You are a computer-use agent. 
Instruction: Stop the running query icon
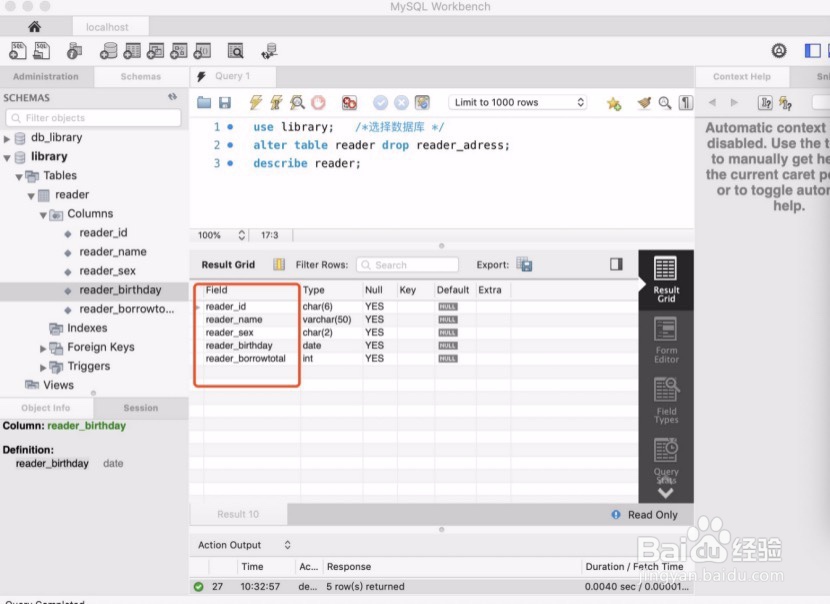point(318,102)
